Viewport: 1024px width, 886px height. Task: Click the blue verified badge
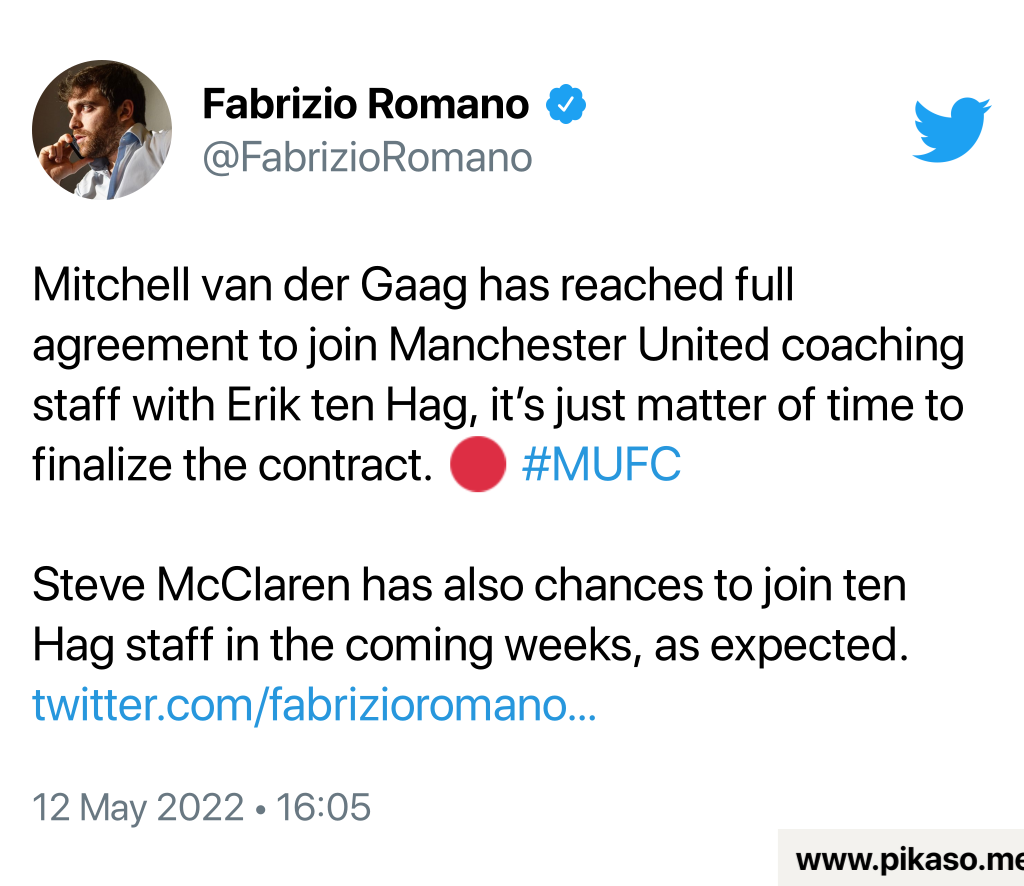coord(566,104)
